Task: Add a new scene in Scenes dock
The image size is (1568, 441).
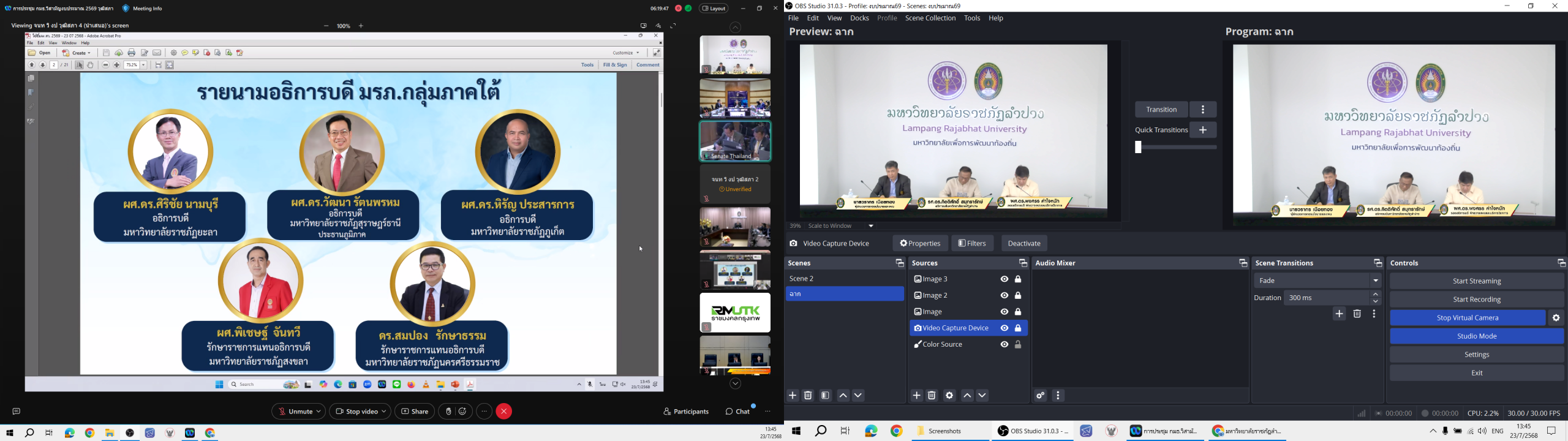Action: [x=793, y=396]
